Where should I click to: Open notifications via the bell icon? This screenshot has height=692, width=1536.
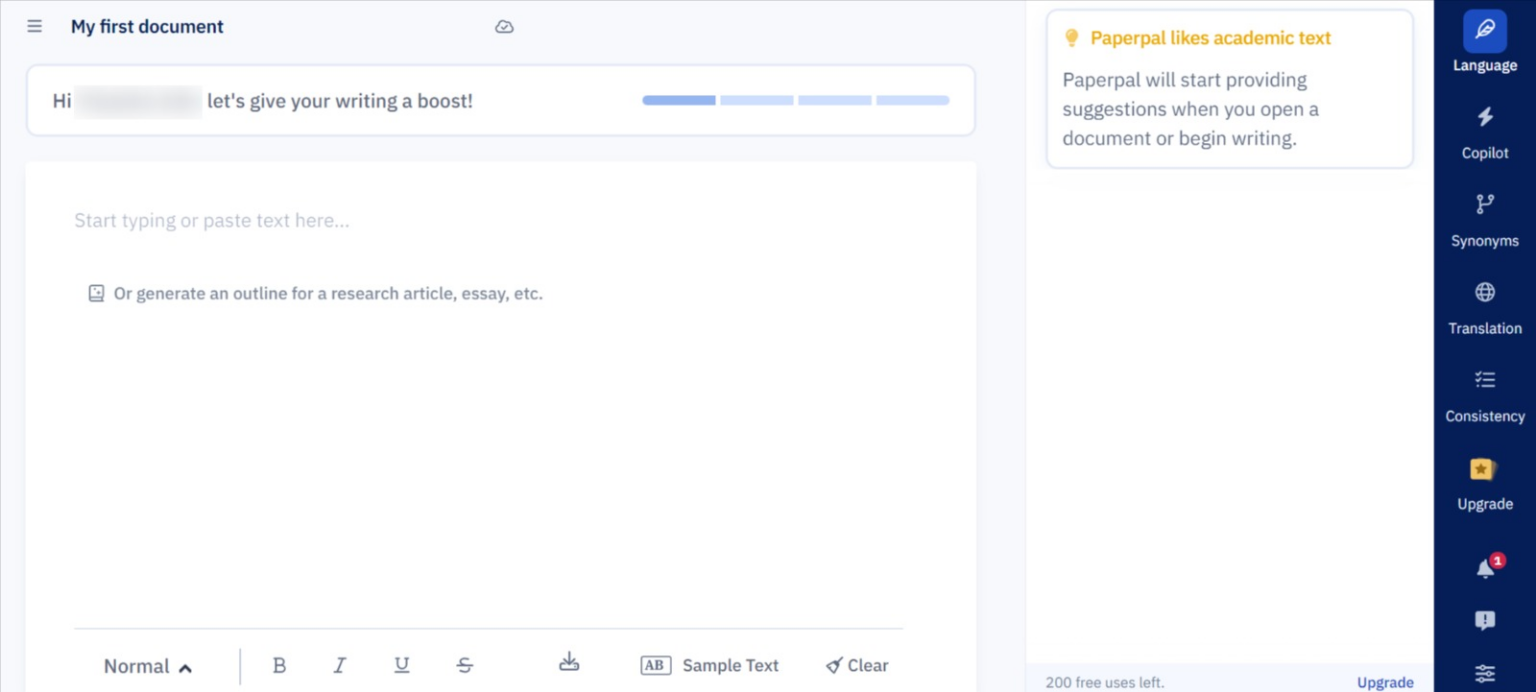[1484, 566]
